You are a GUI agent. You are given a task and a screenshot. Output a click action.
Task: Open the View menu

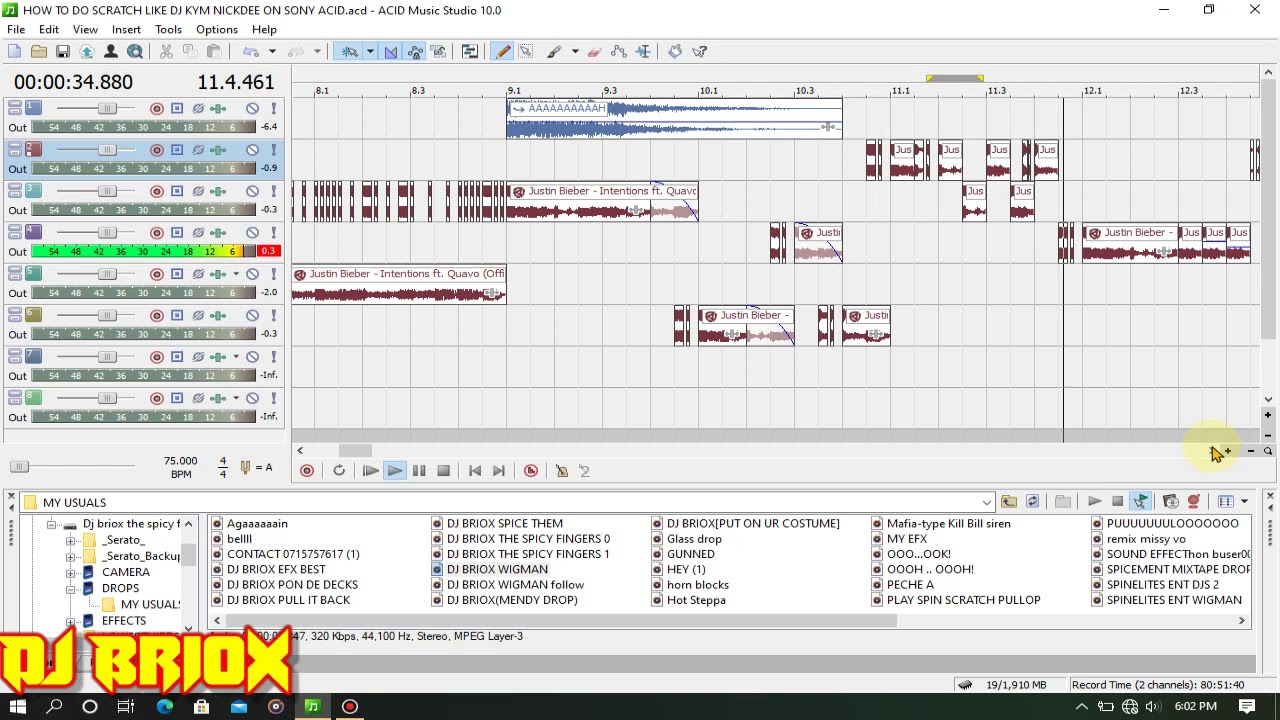pyautogui.click(x=85, y=29)
